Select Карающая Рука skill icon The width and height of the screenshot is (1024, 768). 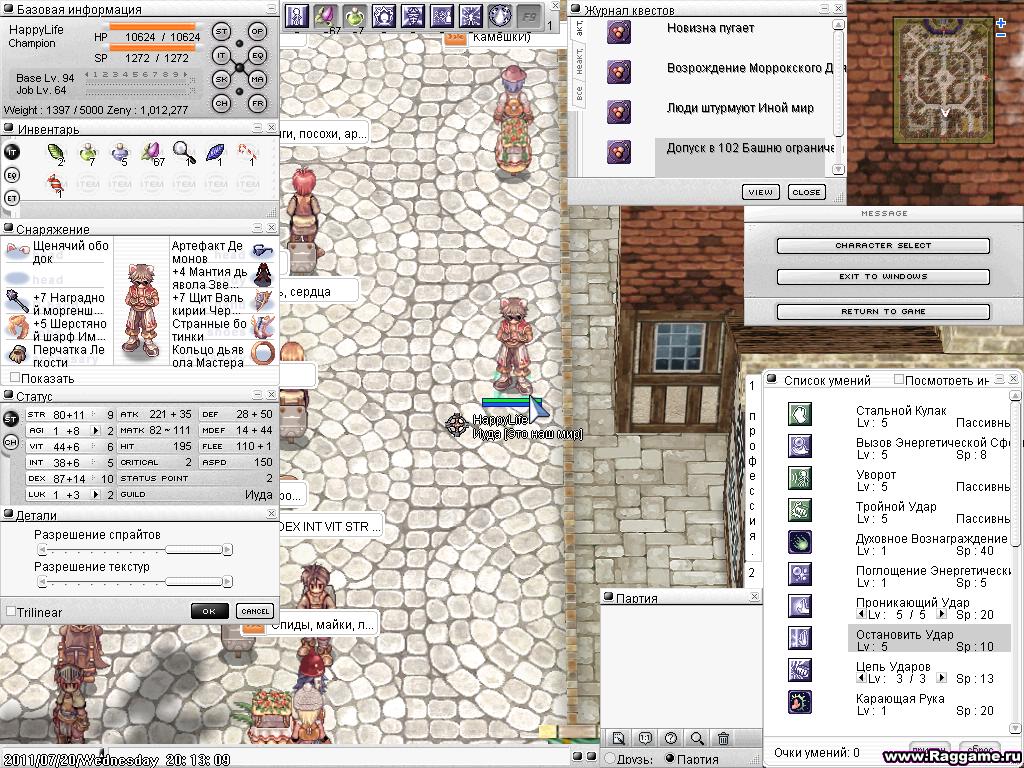click(799, 702)
